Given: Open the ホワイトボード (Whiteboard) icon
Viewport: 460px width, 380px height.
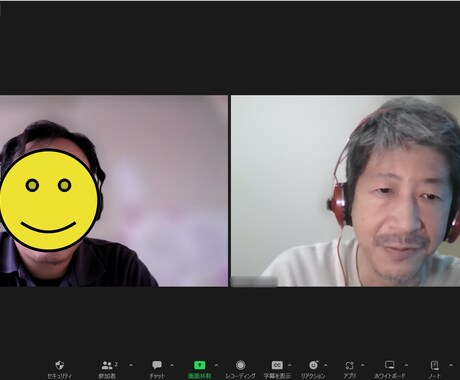Looking at the screenshot, I should [x=389, y=365].
